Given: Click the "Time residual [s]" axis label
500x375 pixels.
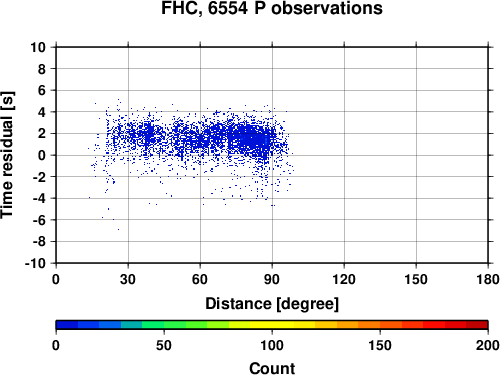Looking at the screenshot, I should [7, 155].
